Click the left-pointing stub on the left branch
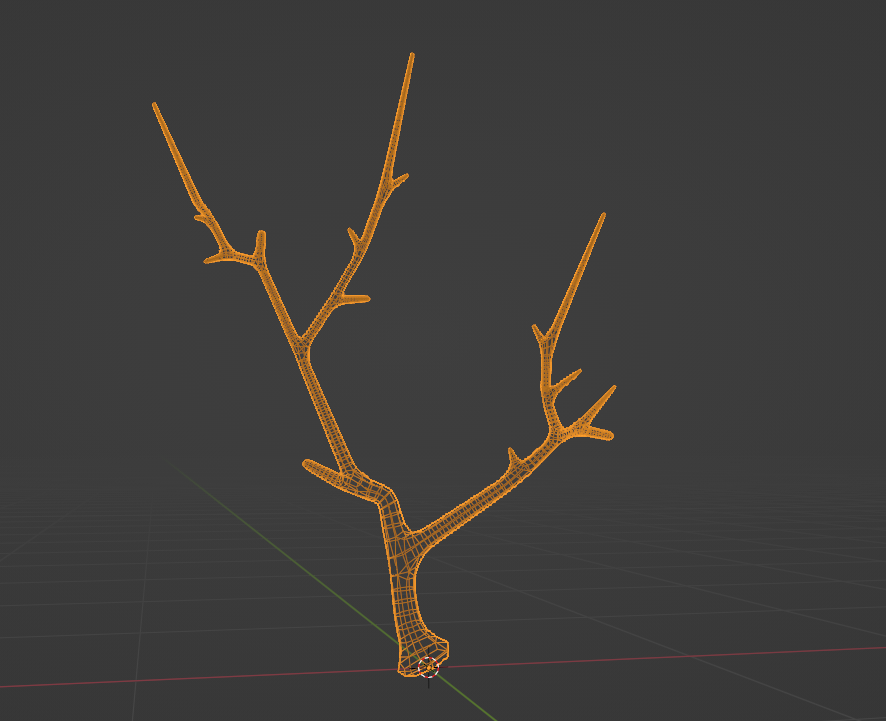 (212, 259)
